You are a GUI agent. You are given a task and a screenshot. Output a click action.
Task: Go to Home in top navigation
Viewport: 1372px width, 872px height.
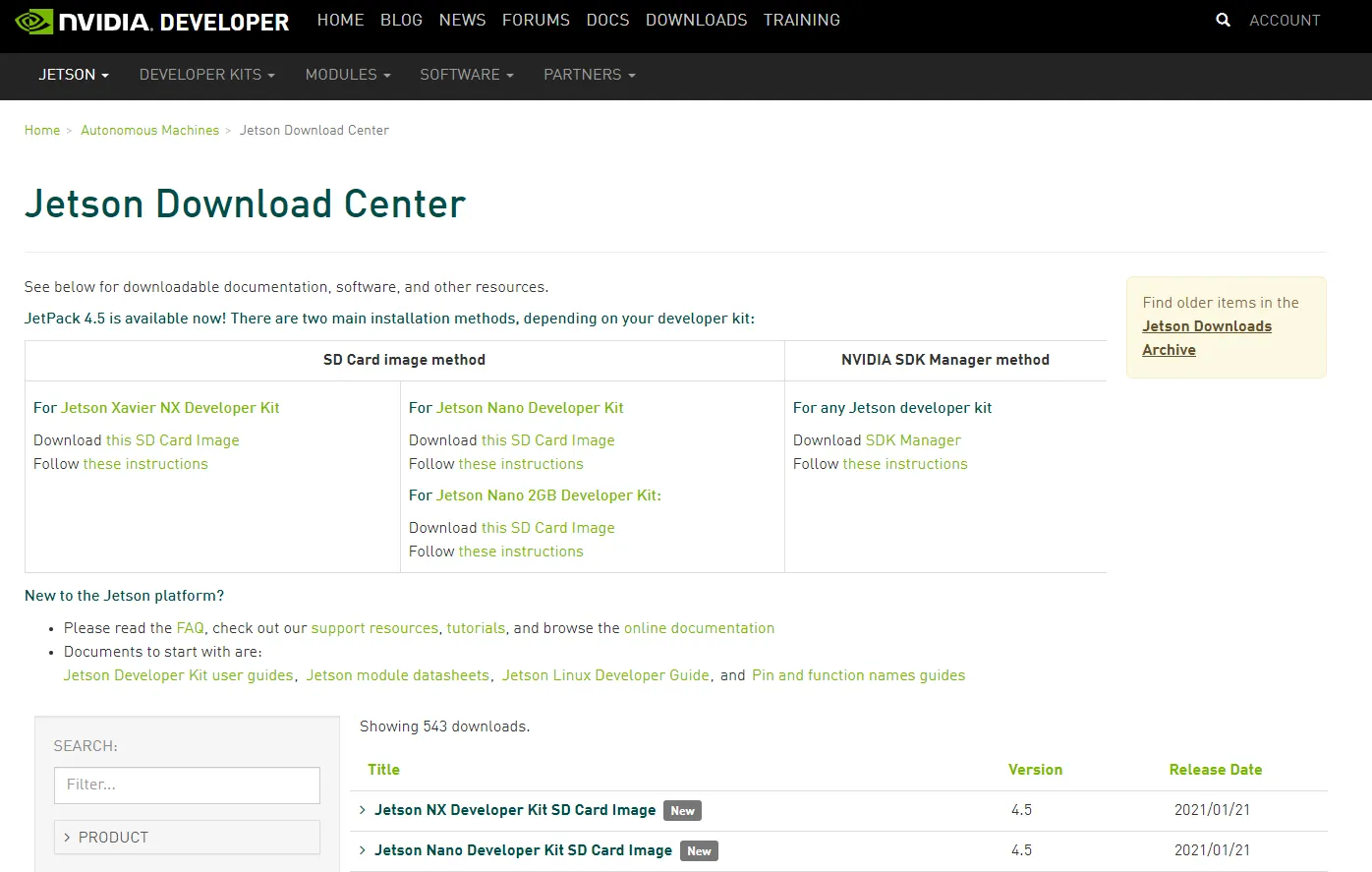point(340,20)
